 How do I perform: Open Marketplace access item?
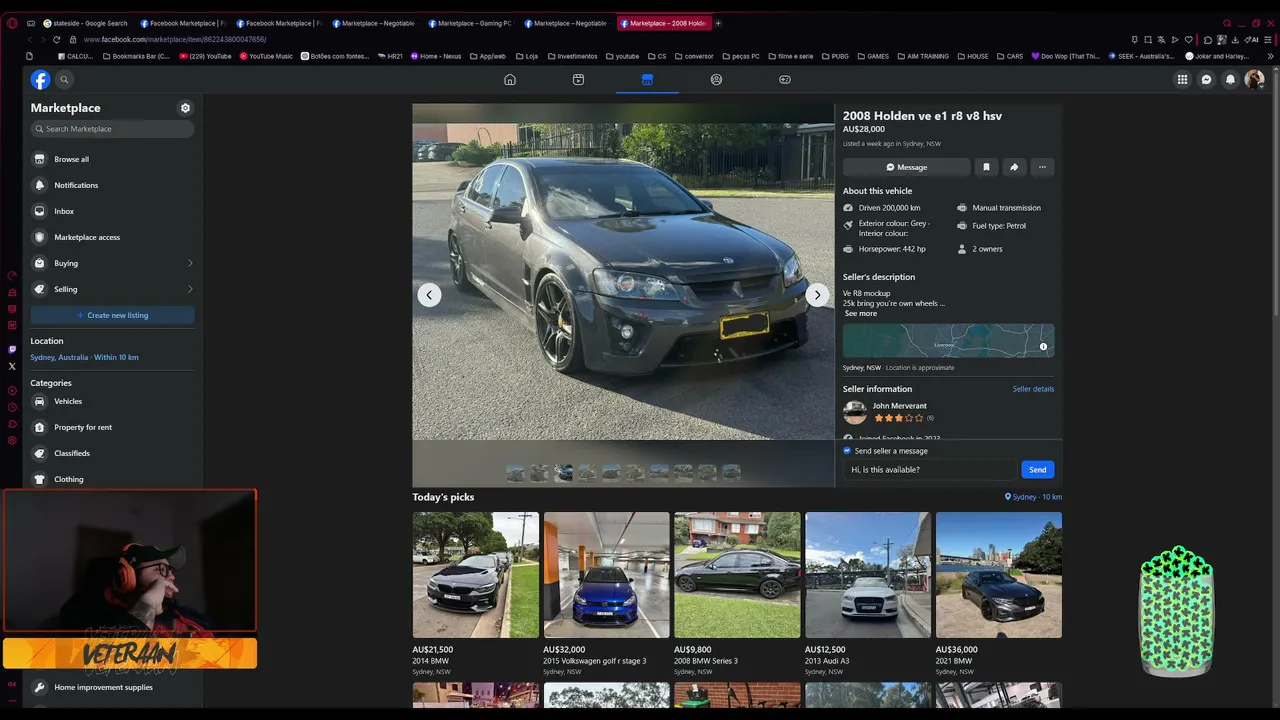coord(112,237)
